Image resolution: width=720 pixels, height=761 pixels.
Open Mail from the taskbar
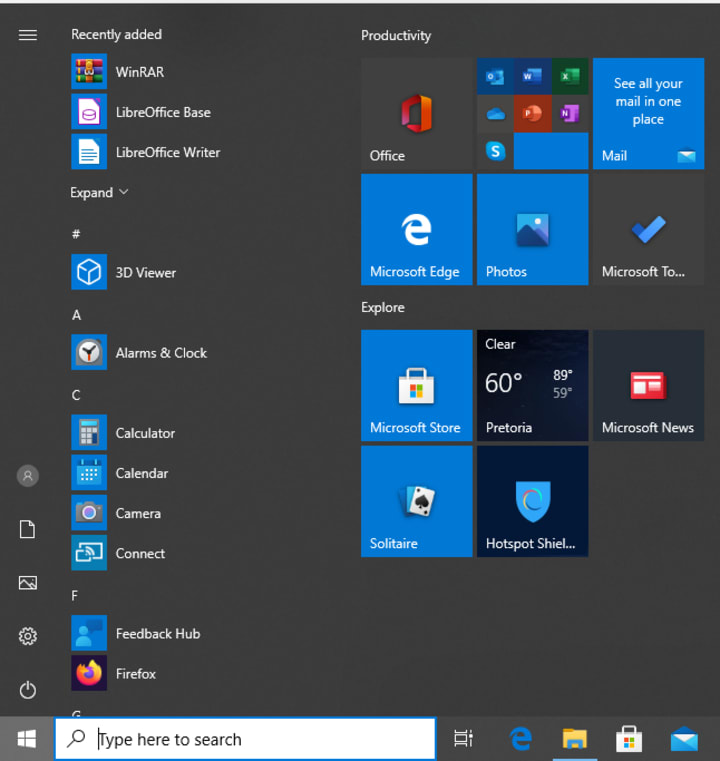tap(684, 739)
